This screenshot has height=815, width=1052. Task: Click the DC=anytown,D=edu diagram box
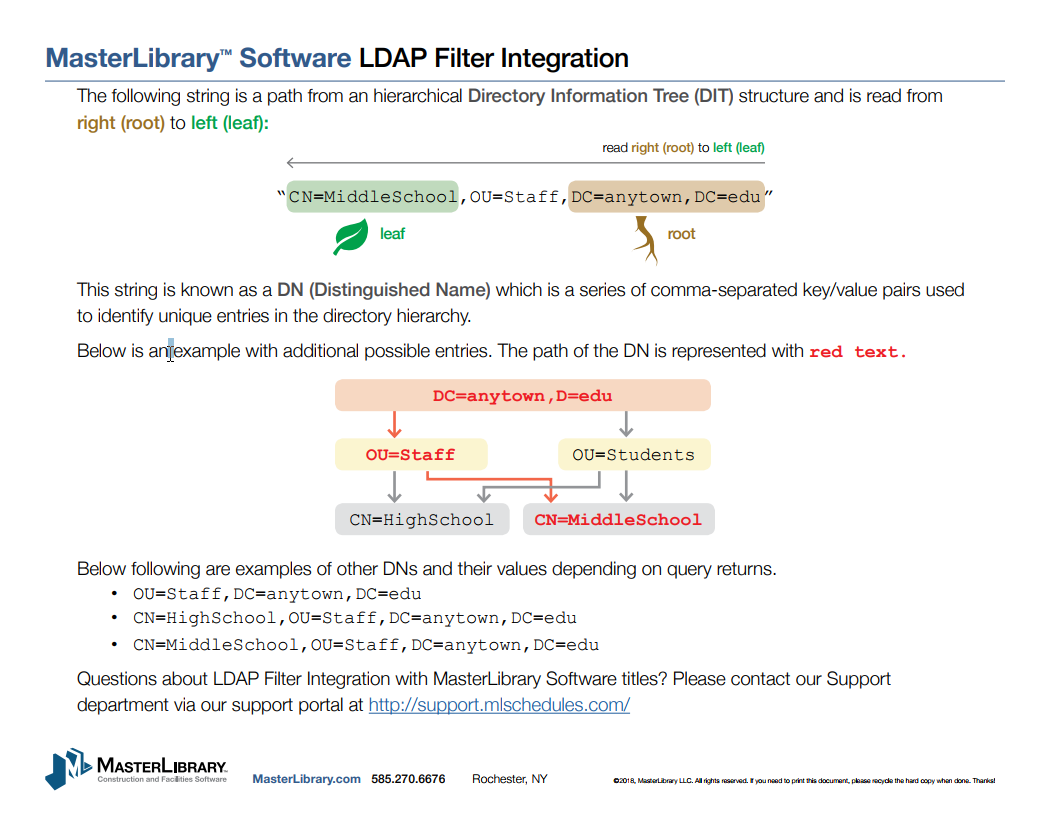click(523, 395)
